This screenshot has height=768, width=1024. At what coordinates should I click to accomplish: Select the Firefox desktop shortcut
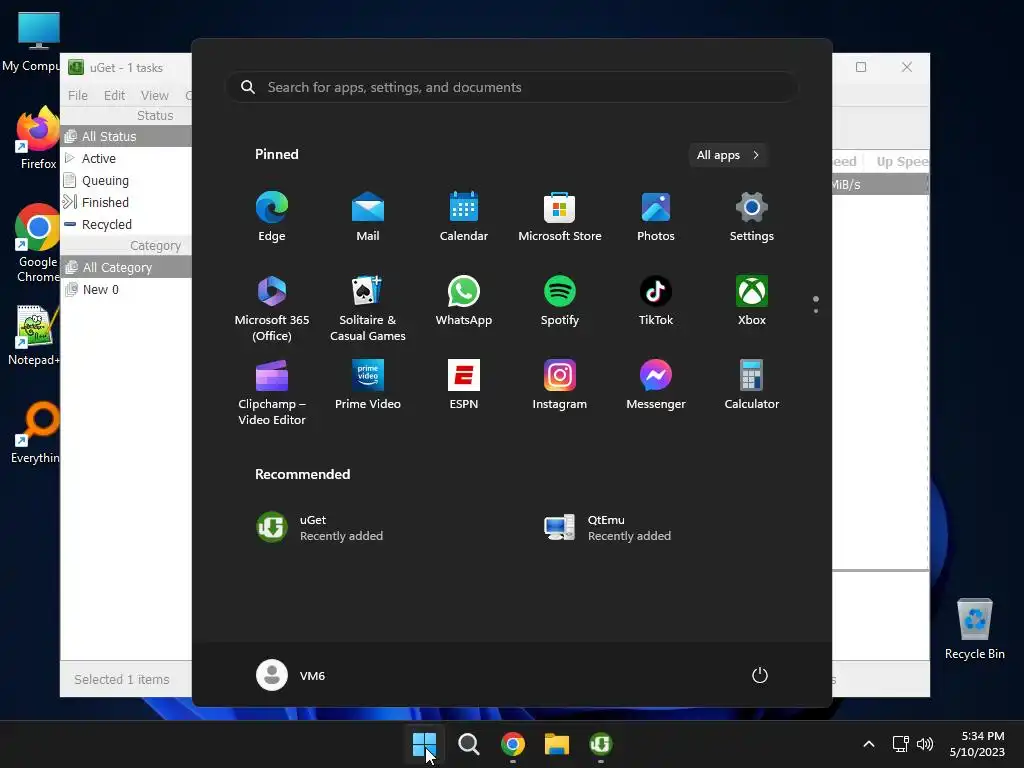pyautogui.click(x=37, y=138)
